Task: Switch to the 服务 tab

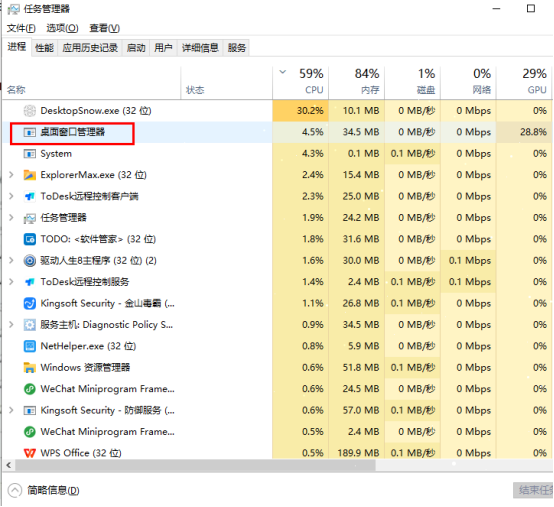Action: click(x=236, y=48)
